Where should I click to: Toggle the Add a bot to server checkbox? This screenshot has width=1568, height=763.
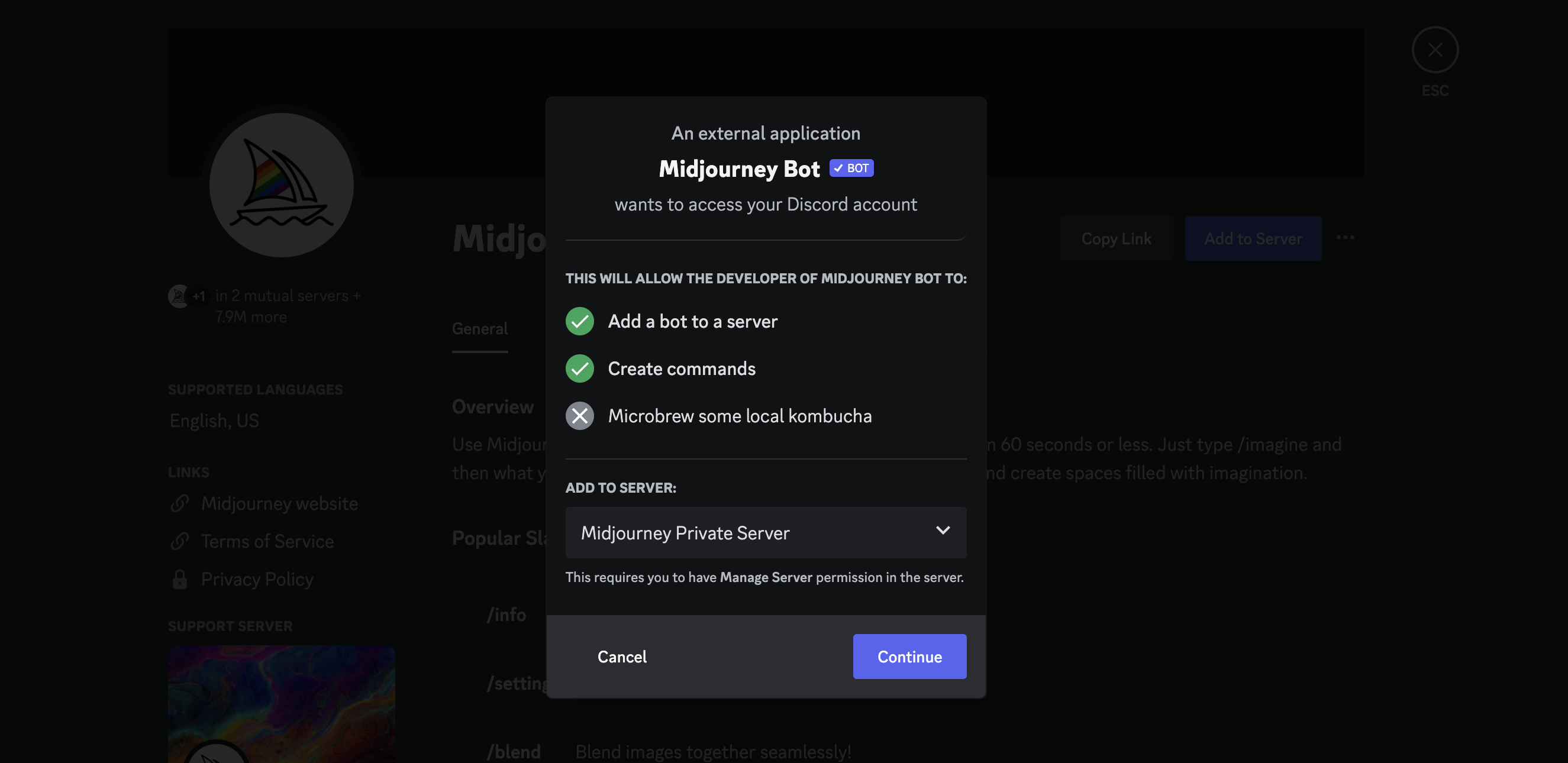pyautogui.click(x=579, y=321)
